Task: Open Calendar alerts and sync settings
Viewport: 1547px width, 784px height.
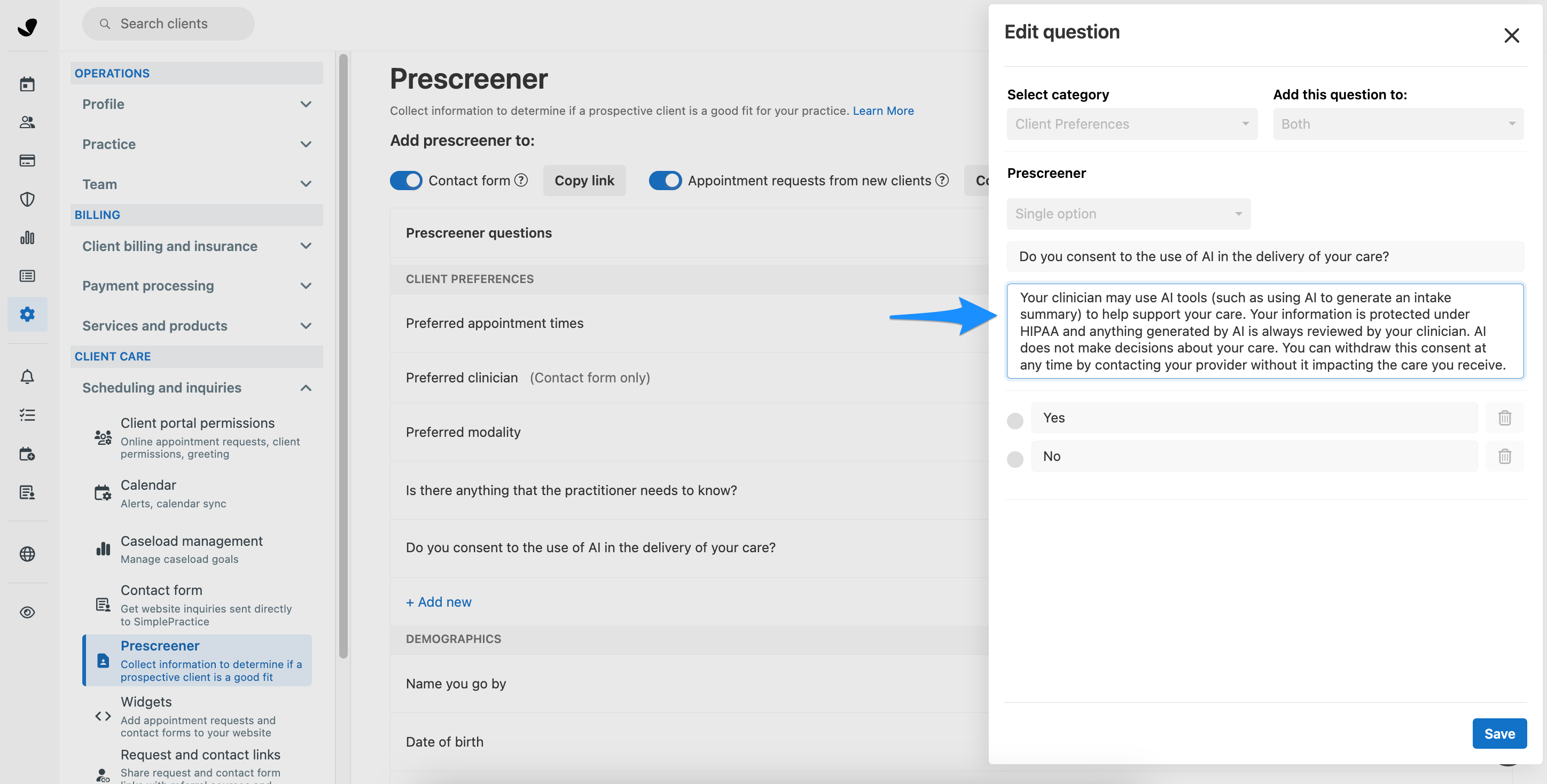Action: [x=198, y=493]
